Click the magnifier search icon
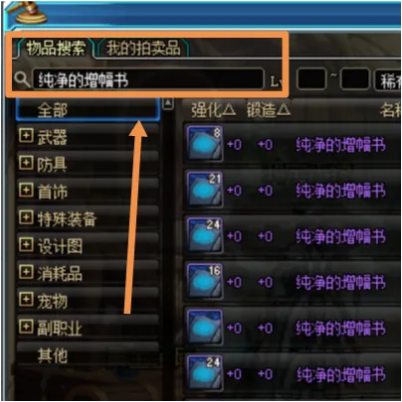The width and height of the screenshot is (402, 402). [22, 79]
